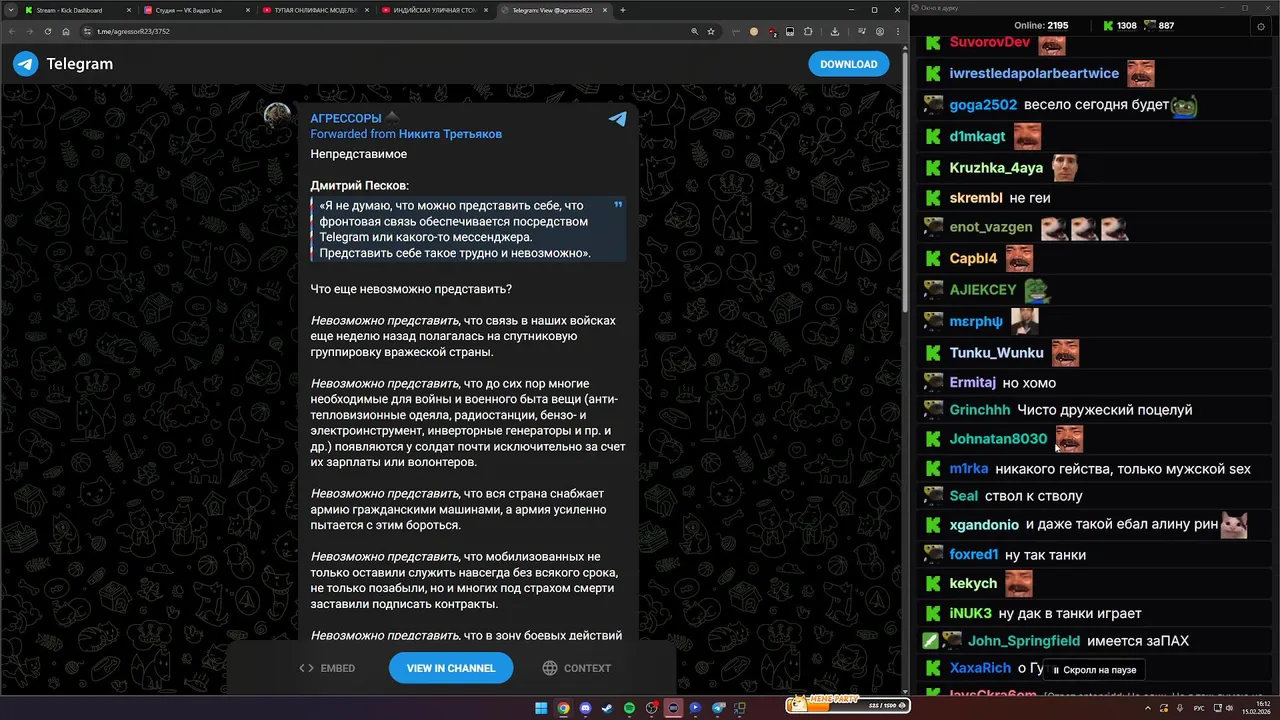Click the EMBED button
This screenshot has width=1280, height=720.
(327, 668)
